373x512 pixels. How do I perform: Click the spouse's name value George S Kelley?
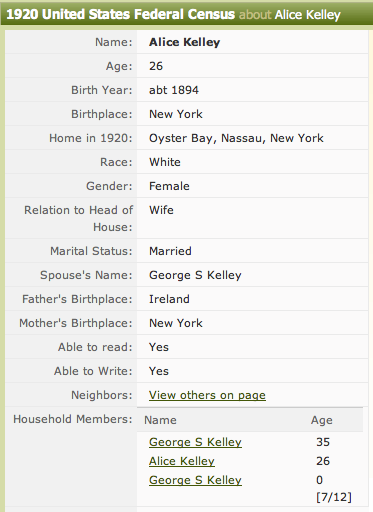[195, 275]
